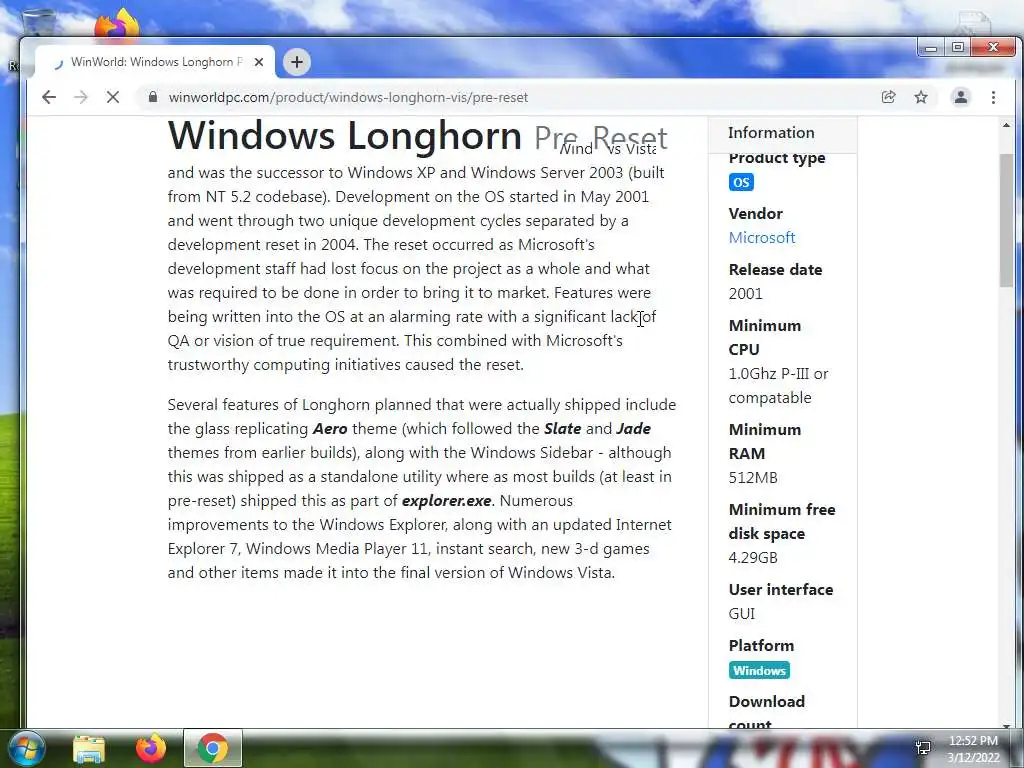Bookmark this page with the star icon
The image size is (1024, 768).
921,97
